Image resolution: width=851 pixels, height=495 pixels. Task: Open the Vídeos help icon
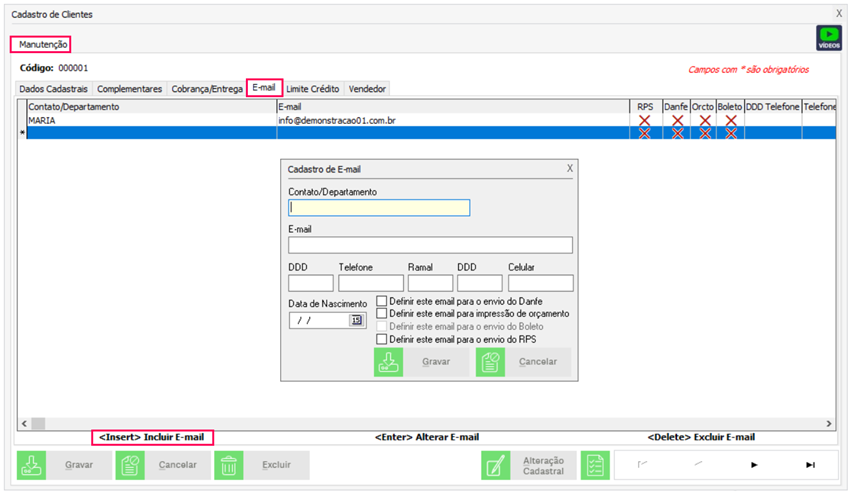point(829,38)
